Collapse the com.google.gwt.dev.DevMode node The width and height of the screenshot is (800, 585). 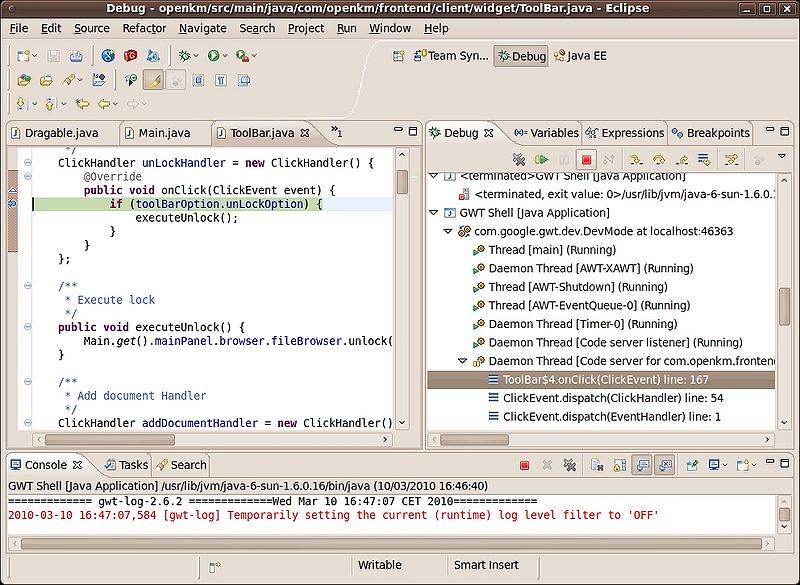(448, 232)
